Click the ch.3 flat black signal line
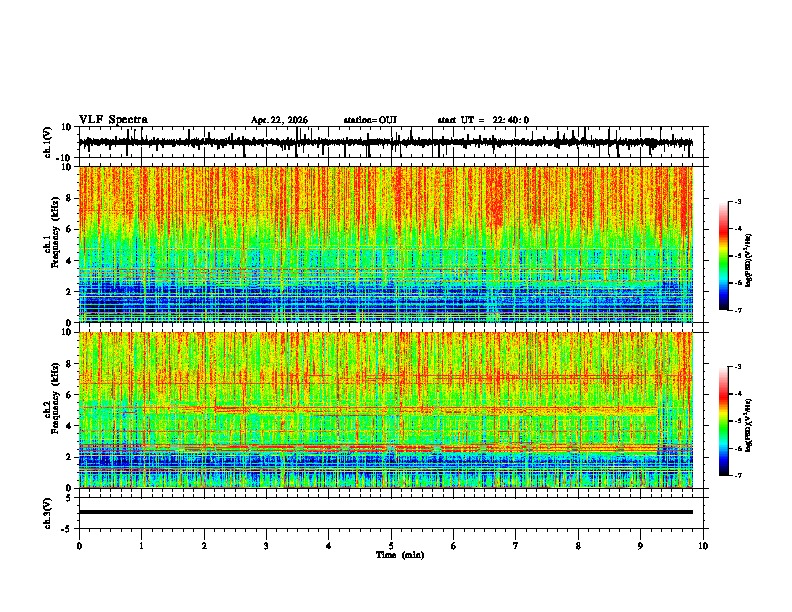792x612 pixels. (x=386, y=512)
